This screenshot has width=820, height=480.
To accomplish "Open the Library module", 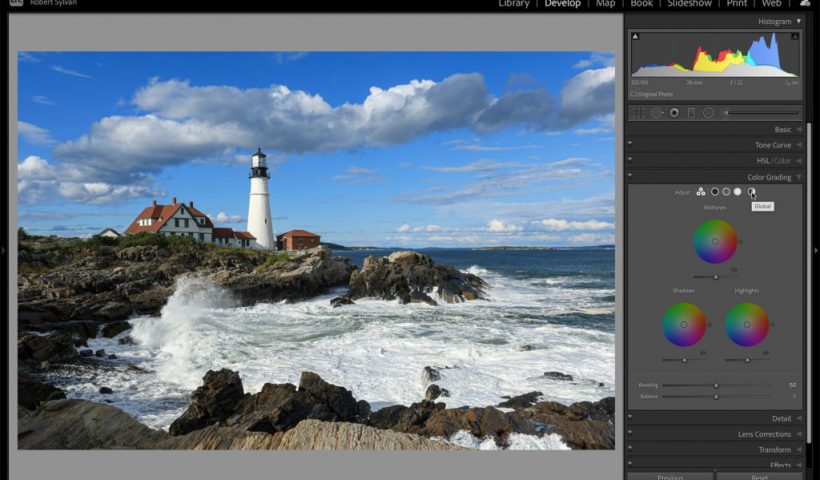I will [514, 4].
